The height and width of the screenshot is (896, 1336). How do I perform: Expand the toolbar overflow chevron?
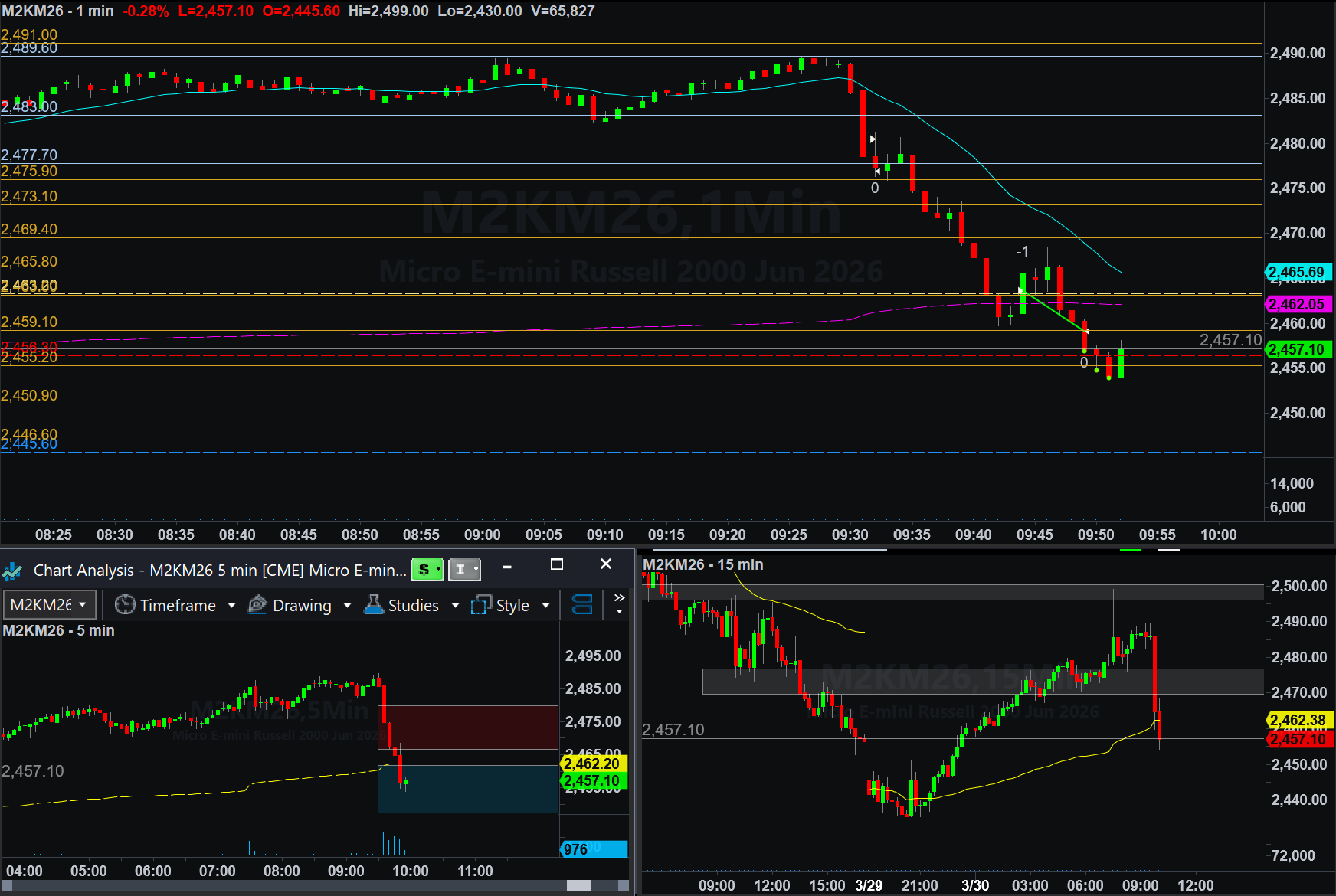[x=619, y=603]
